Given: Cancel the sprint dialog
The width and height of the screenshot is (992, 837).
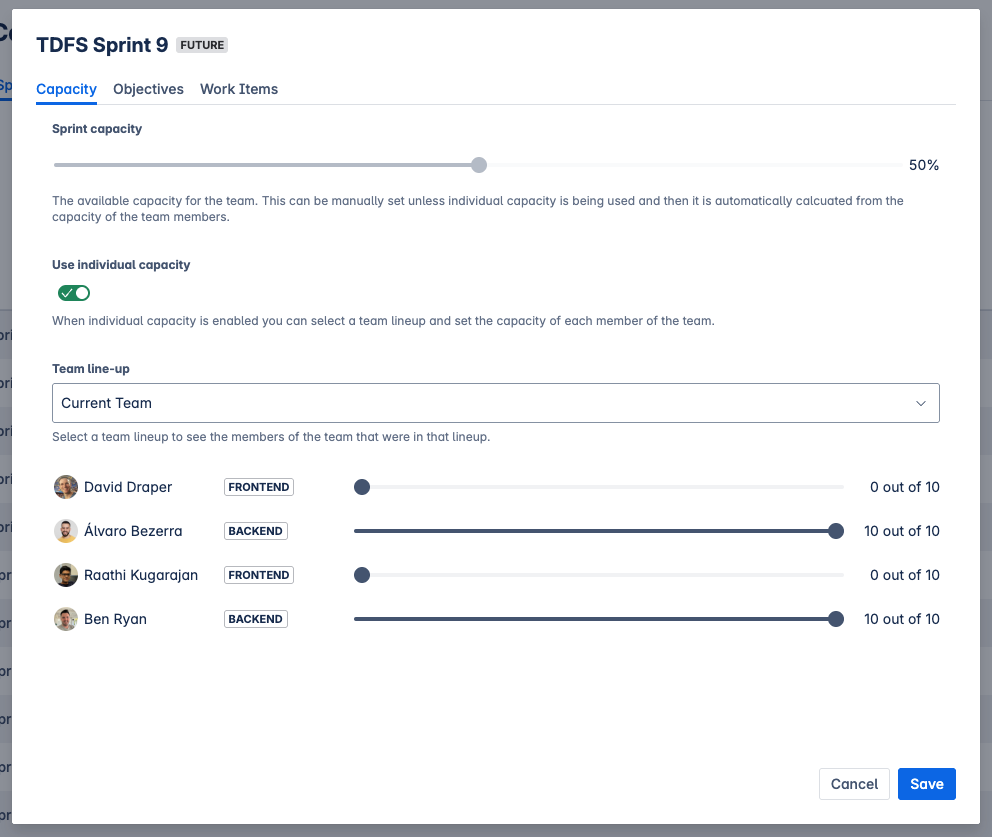Looking at the screenshot, I should pyautogui.click(x=854, y=784).
